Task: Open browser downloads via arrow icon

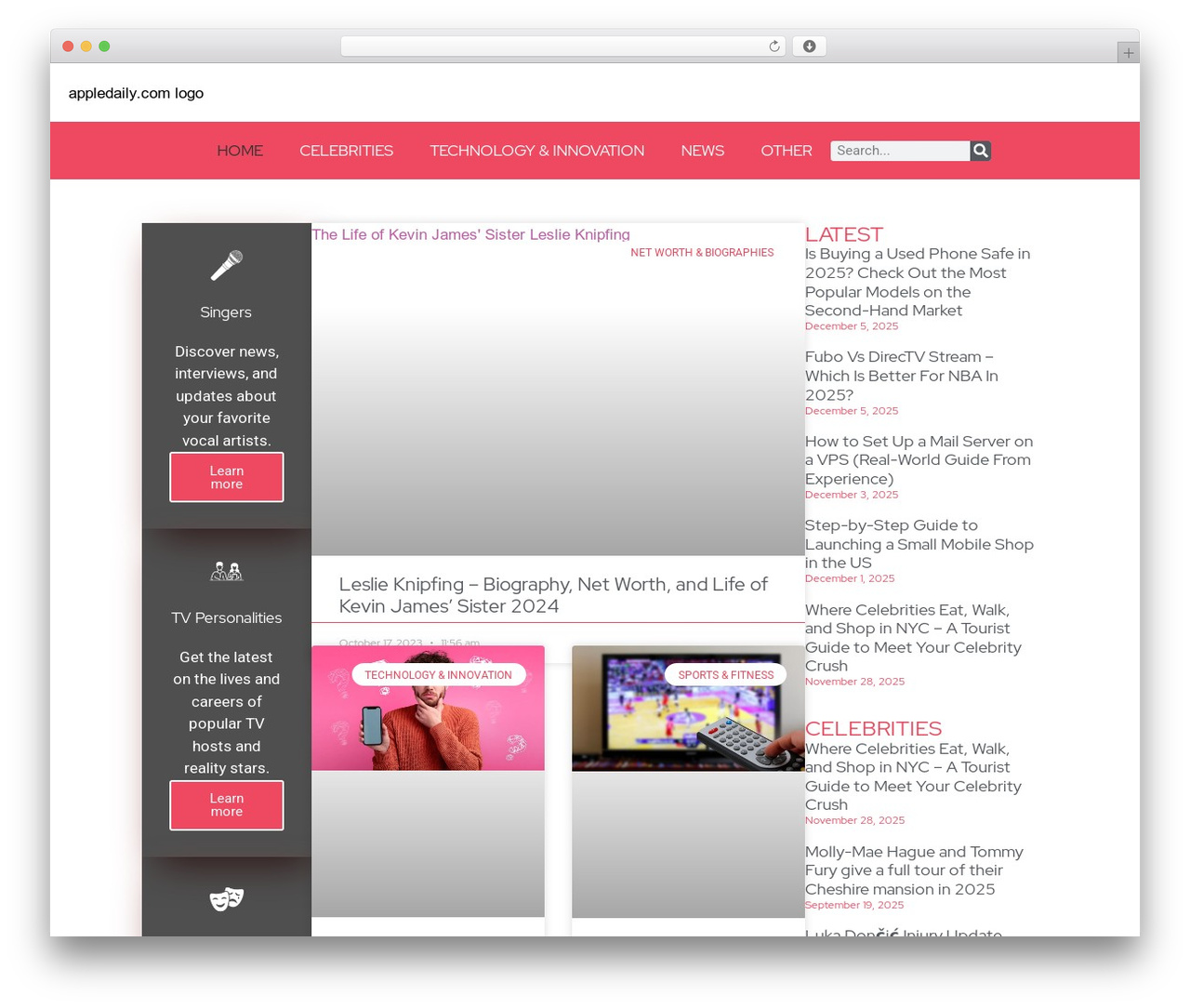Action: (x=808, y=46)
